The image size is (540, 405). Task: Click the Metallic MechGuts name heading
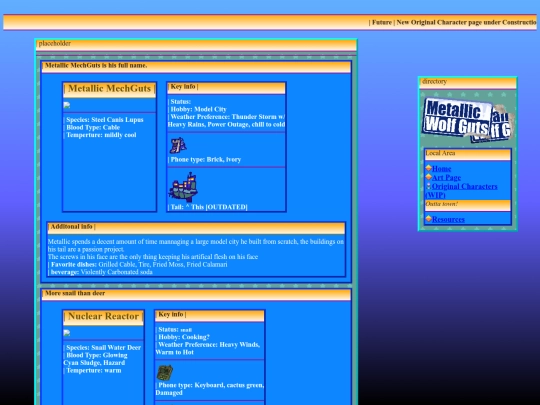(110, 89)
